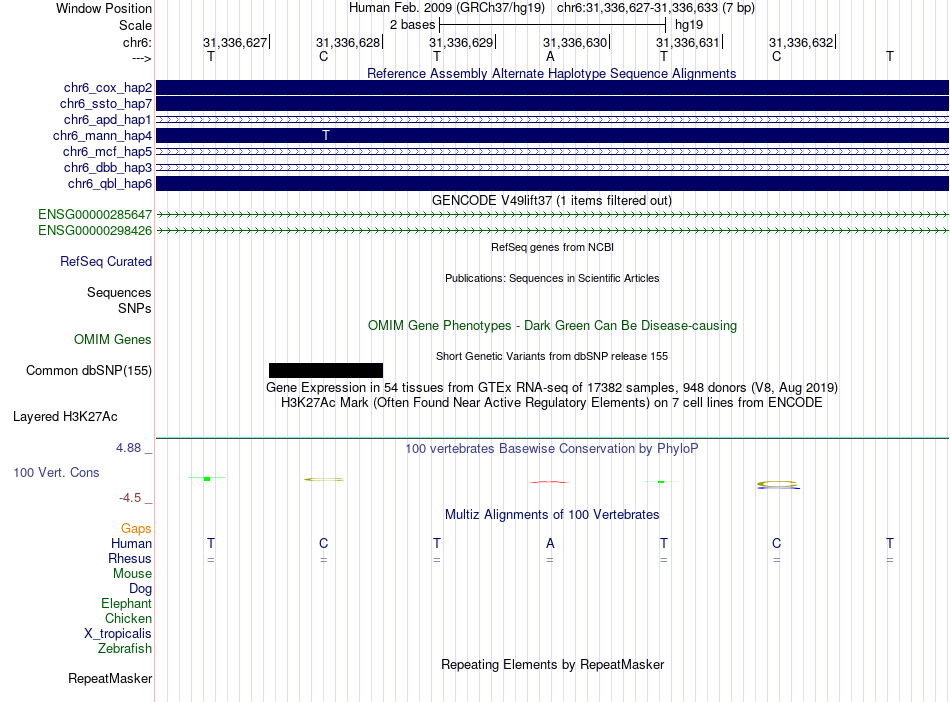Open GENCODE V49lift37 track title

(551, 200)
